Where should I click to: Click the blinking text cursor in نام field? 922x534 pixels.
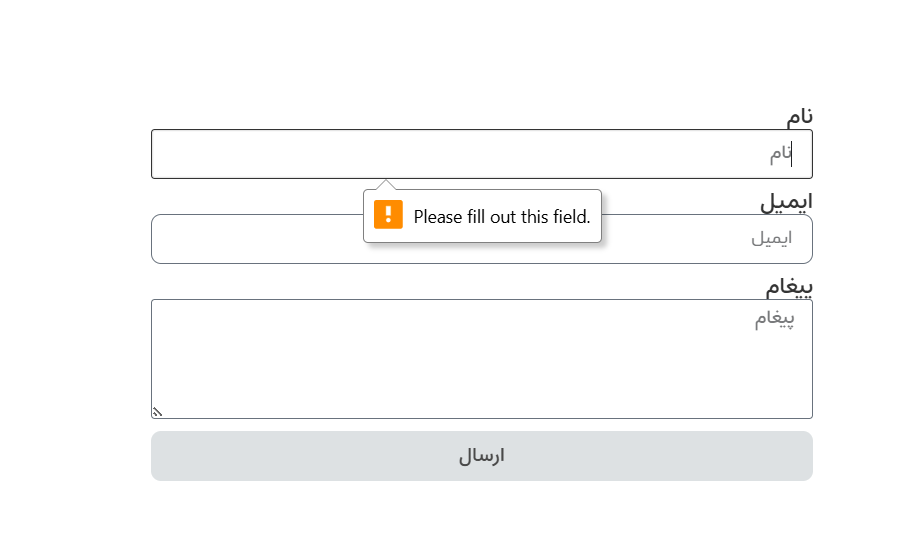click(791, 154)
